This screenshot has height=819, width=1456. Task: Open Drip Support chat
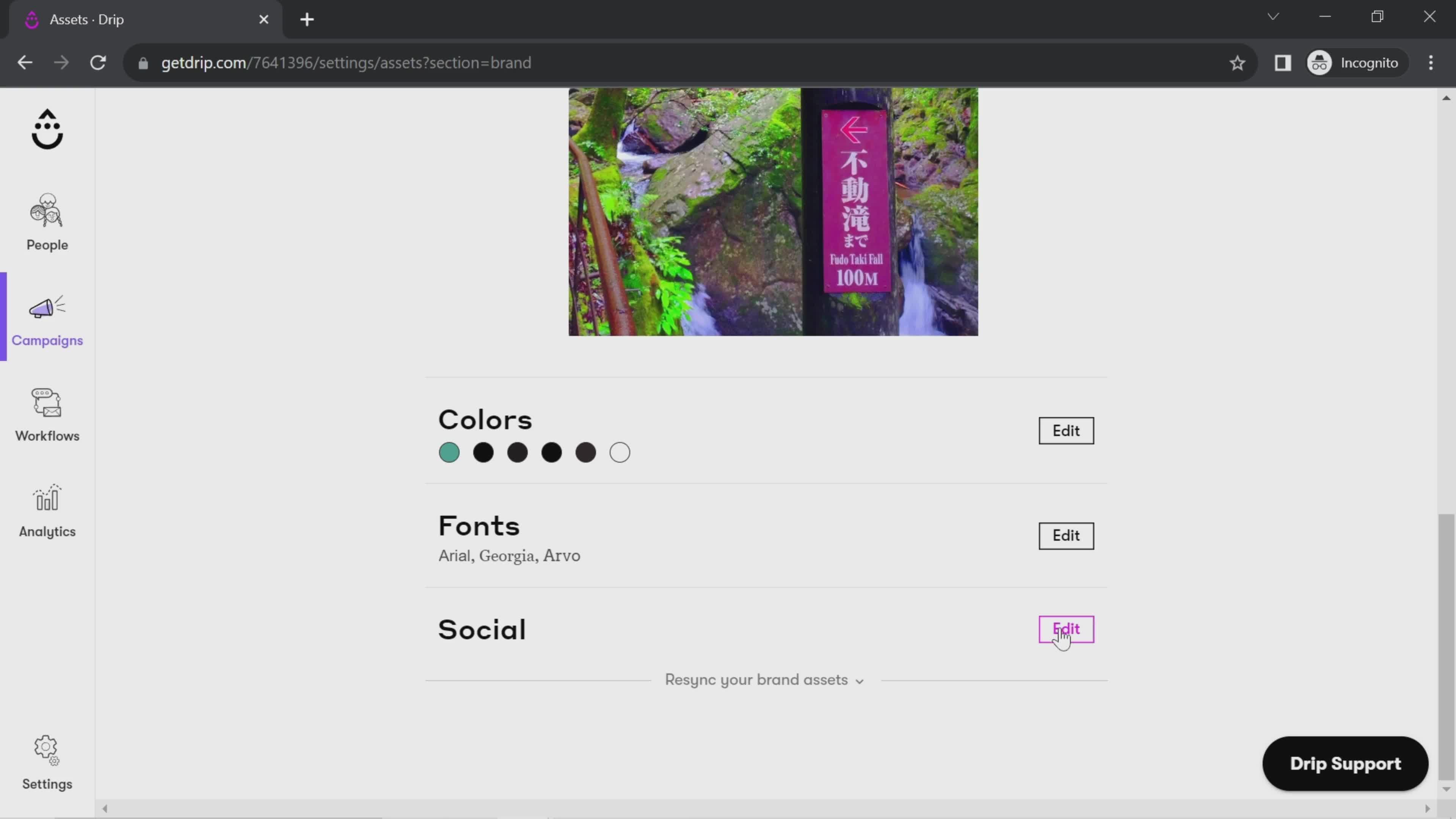[x=1345, y=764]
